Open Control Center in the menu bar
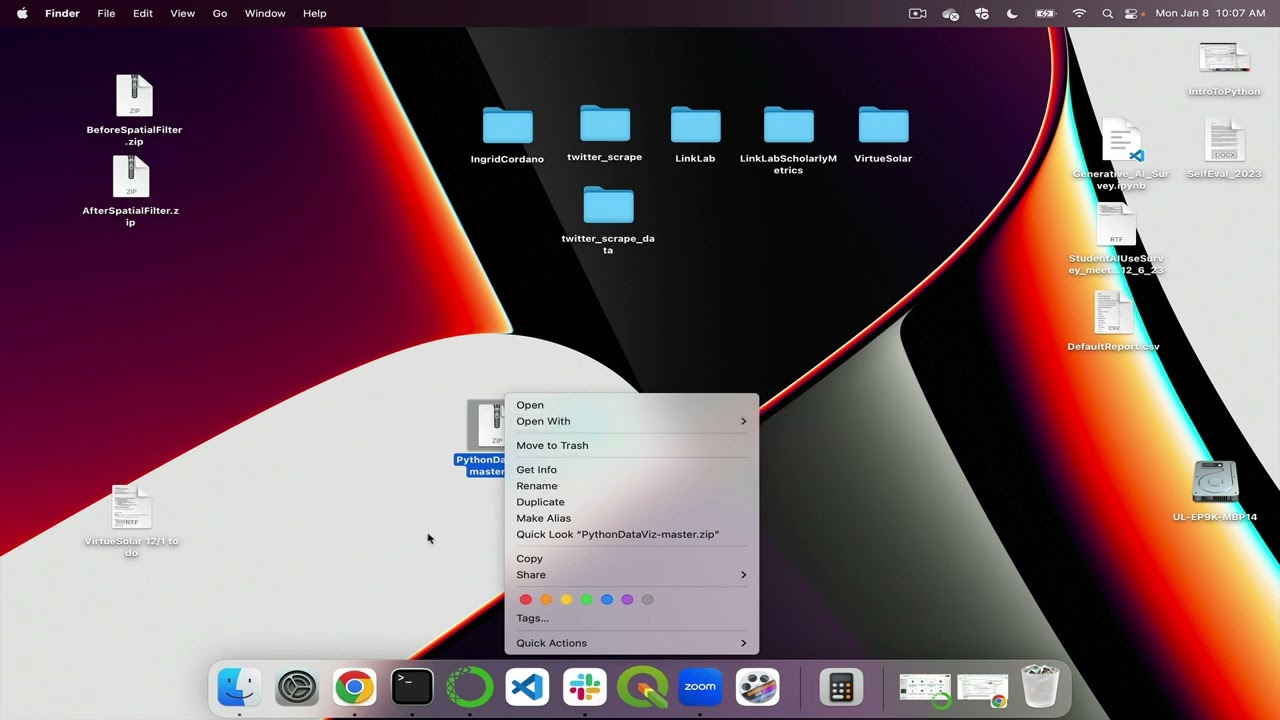The image size is (1280, 720). 1132,13
